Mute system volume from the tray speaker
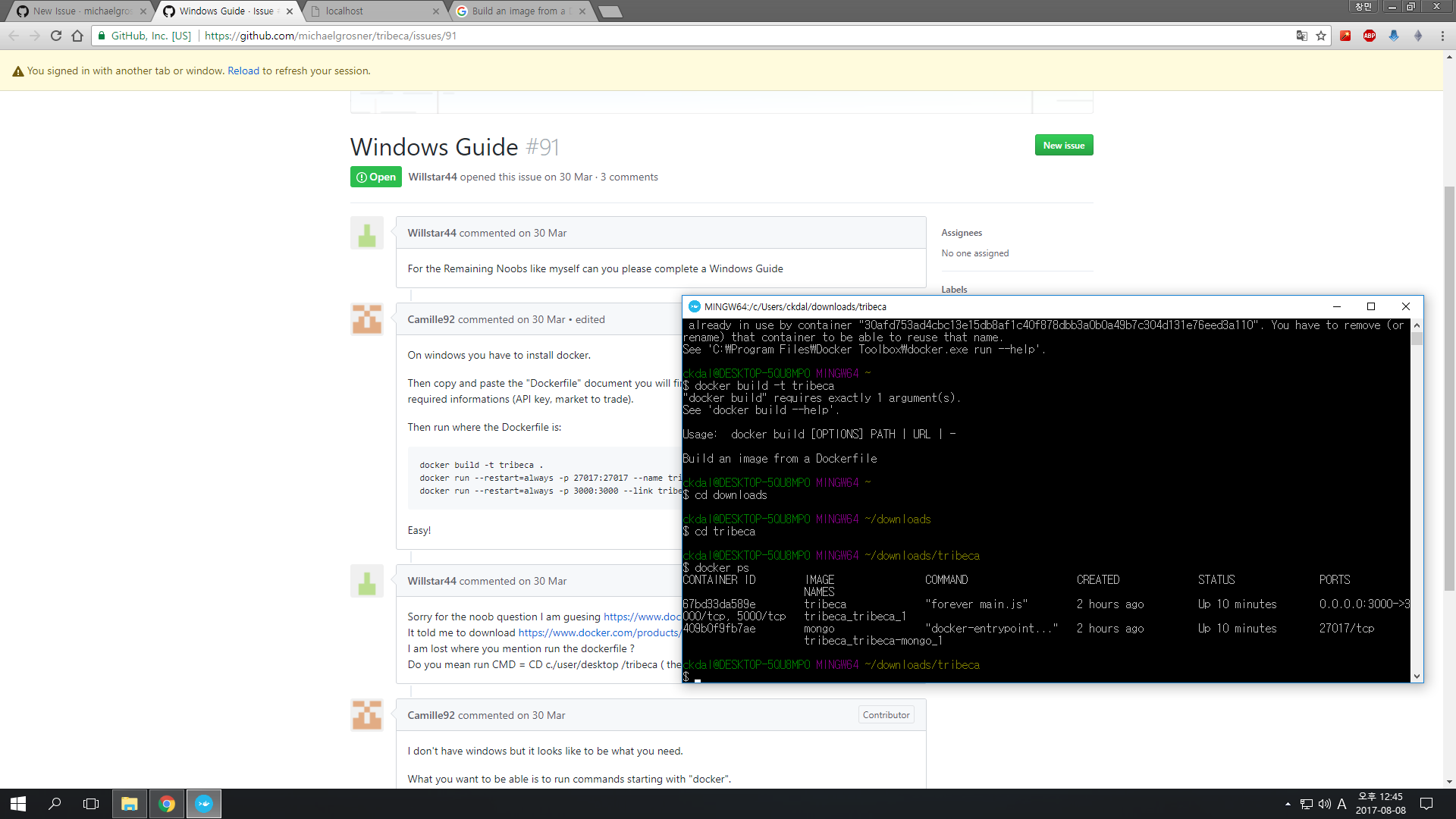Viewport: 1456px width, 819px height. [1324, 805]
